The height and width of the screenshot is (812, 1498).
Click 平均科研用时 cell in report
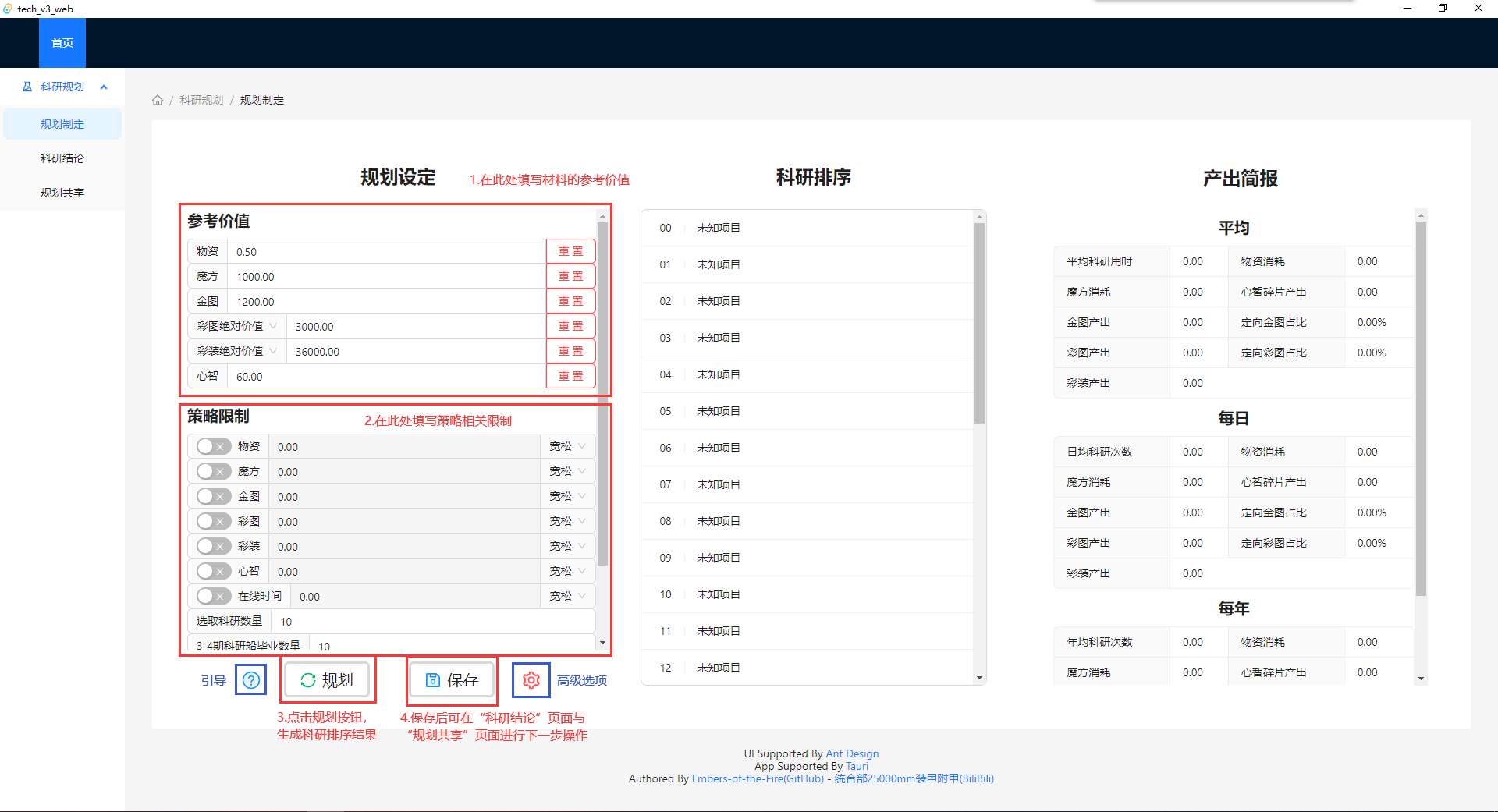[x=1112, y=261]
